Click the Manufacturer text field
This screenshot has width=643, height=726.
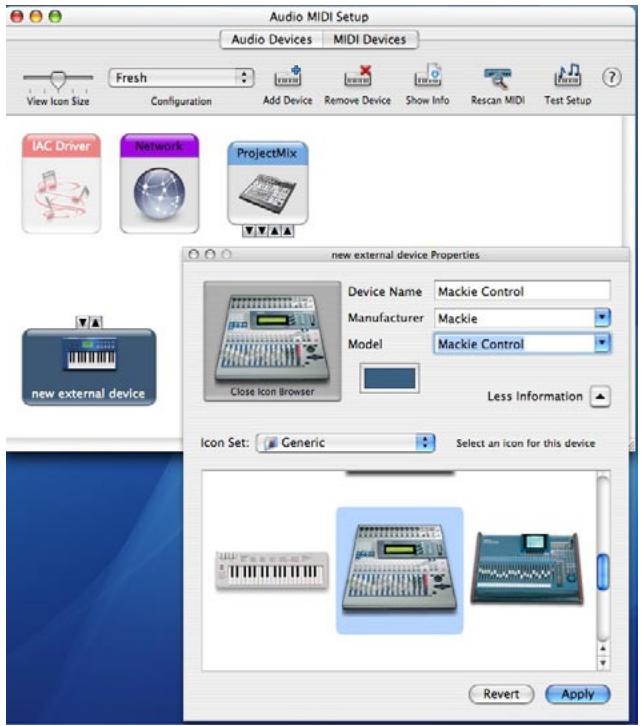pos(514,318)
